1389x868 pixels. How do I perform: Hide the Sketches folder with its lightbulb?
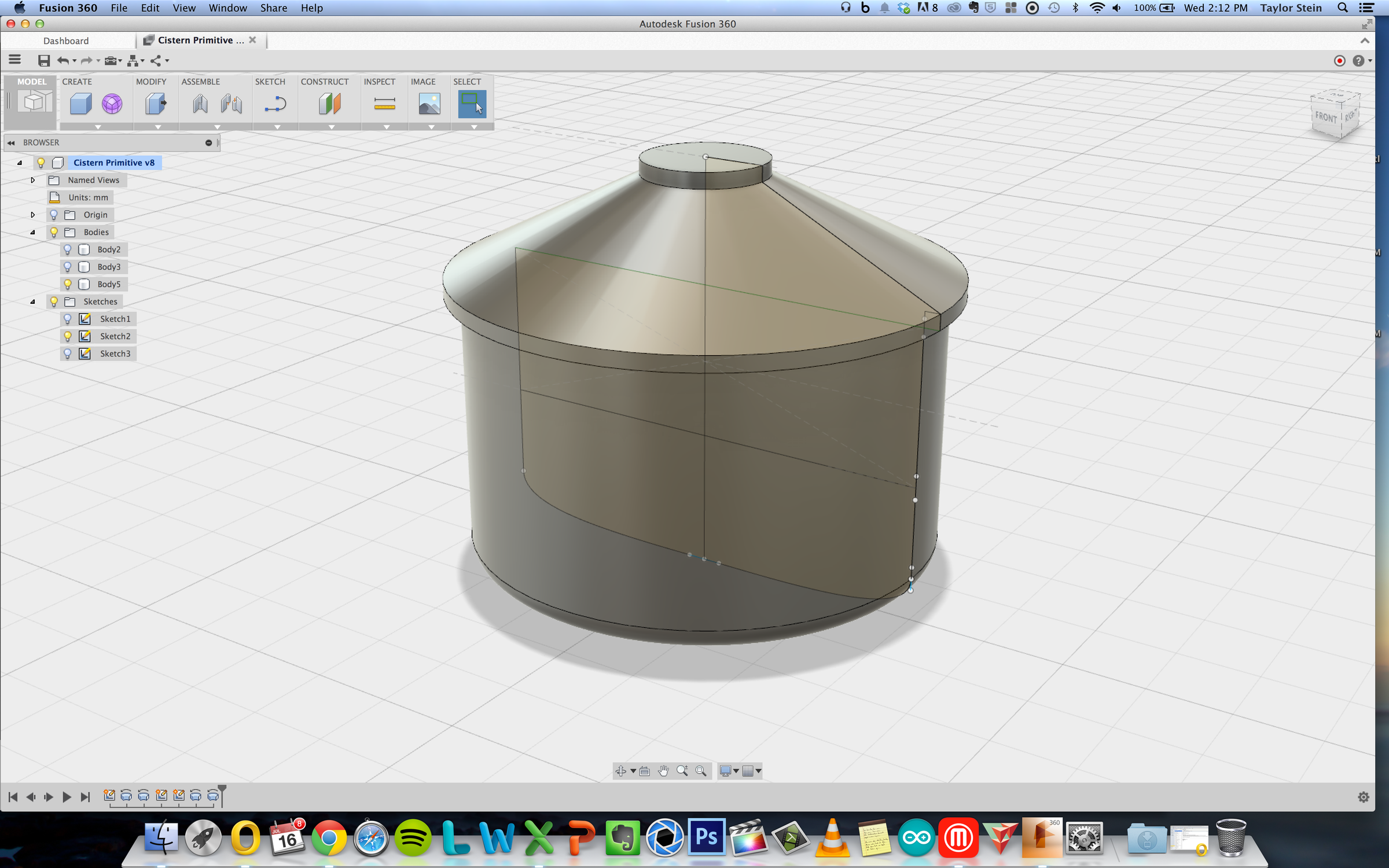[54, 301]
